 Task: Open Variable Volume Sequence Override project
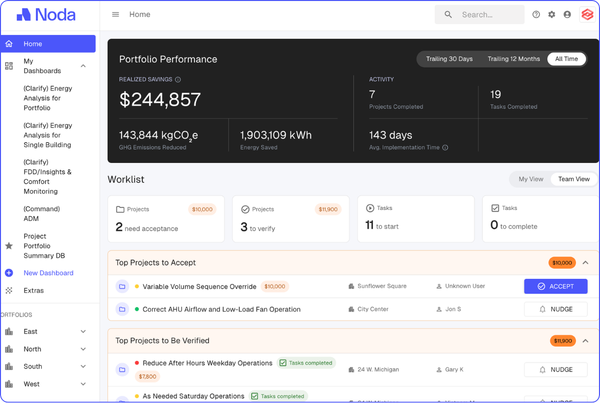click(x=199, y=286)
